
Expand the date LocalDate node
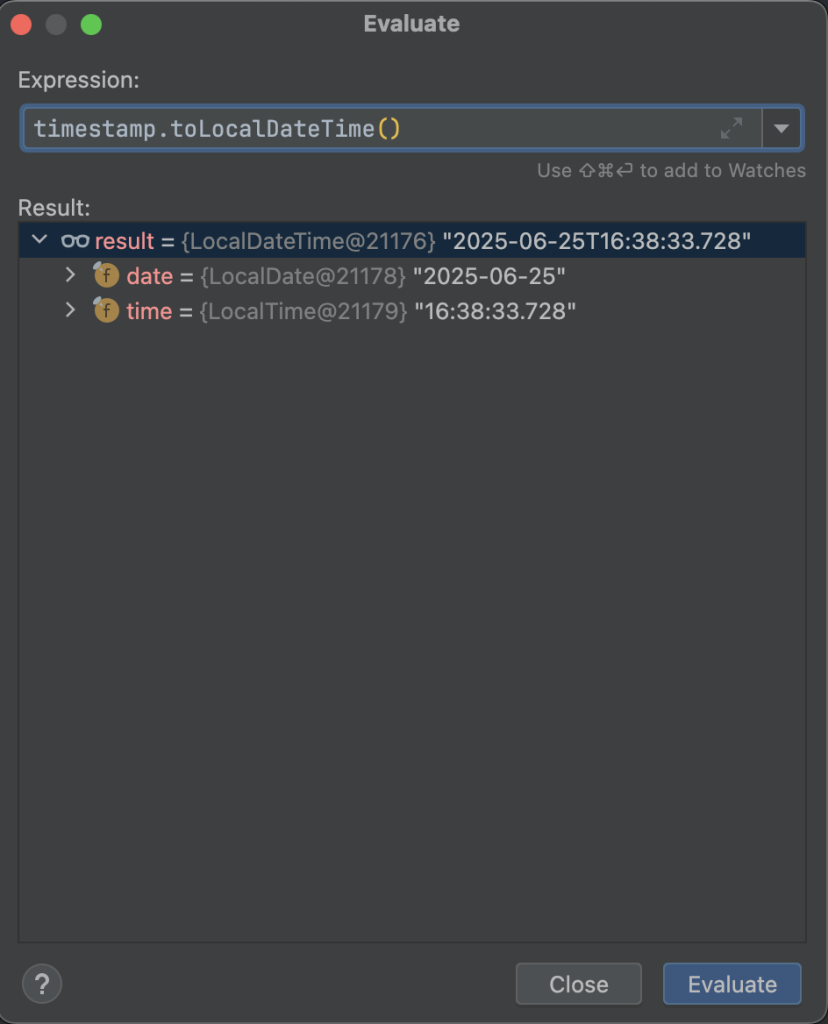pyautogui.click(x=70, y=275)
